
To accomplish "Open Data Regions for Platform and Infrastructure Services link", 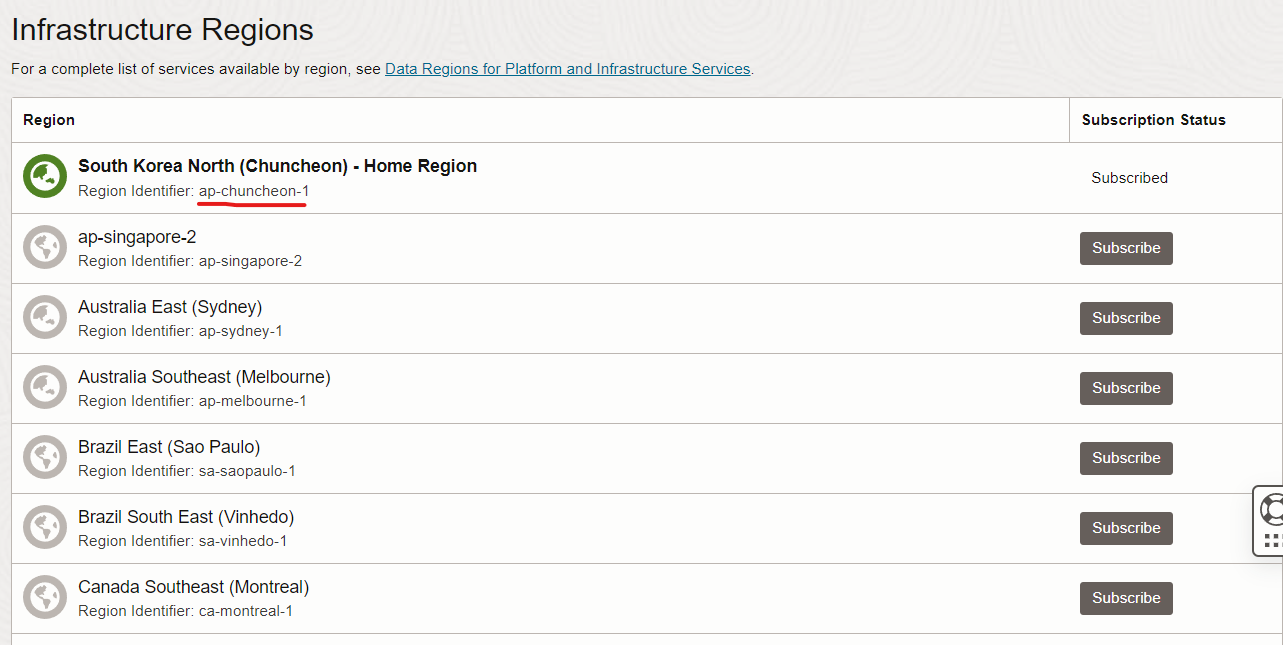I will [567, 69].
